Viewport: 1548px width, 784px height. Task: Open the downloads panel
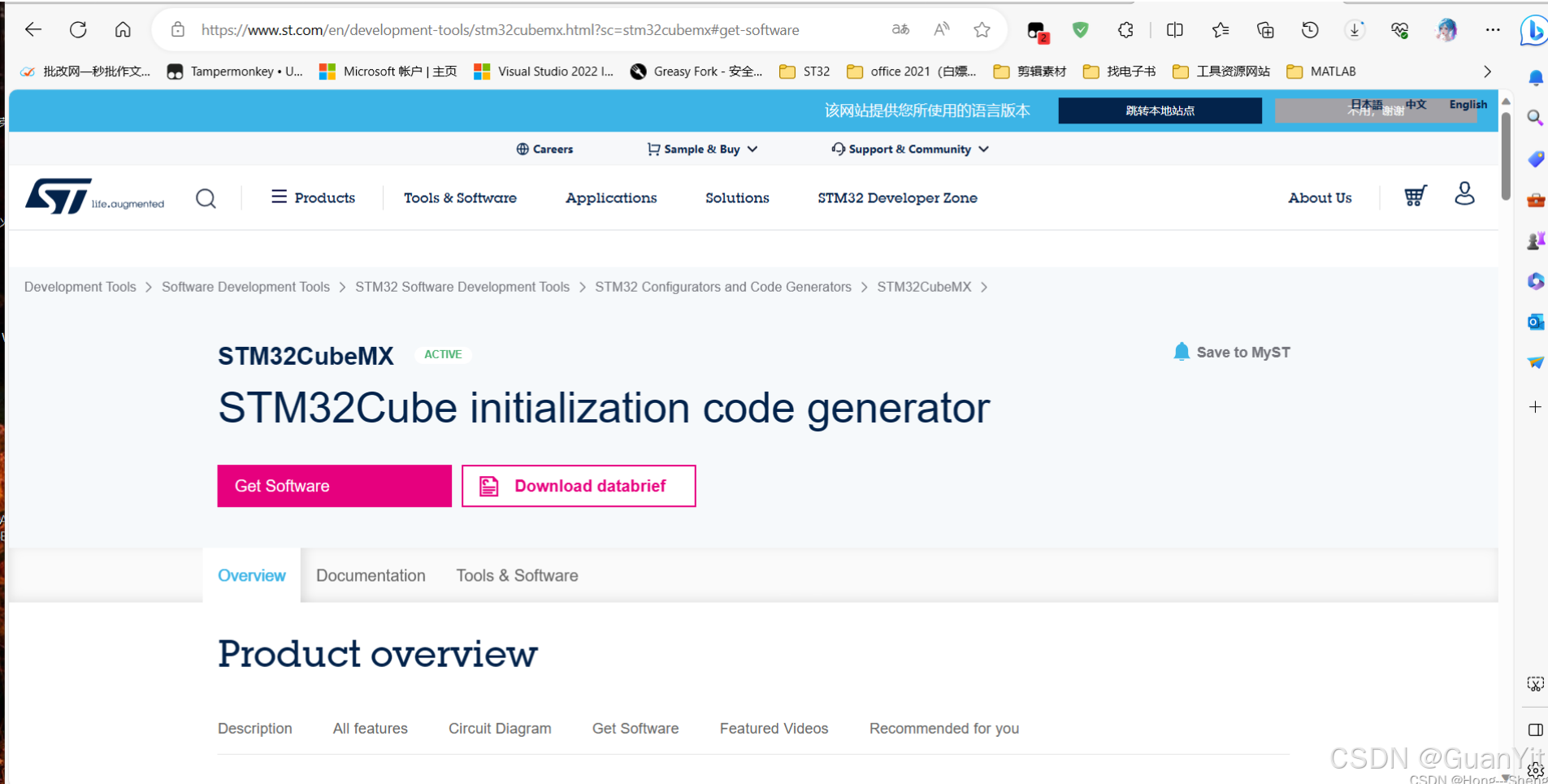point(1355,30)
